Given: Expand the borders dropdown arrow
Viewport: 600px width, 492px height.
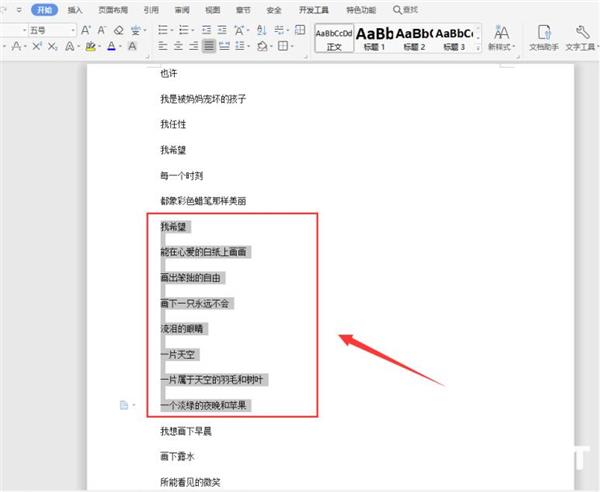Looking at the screenshot, I should point(292,47).
